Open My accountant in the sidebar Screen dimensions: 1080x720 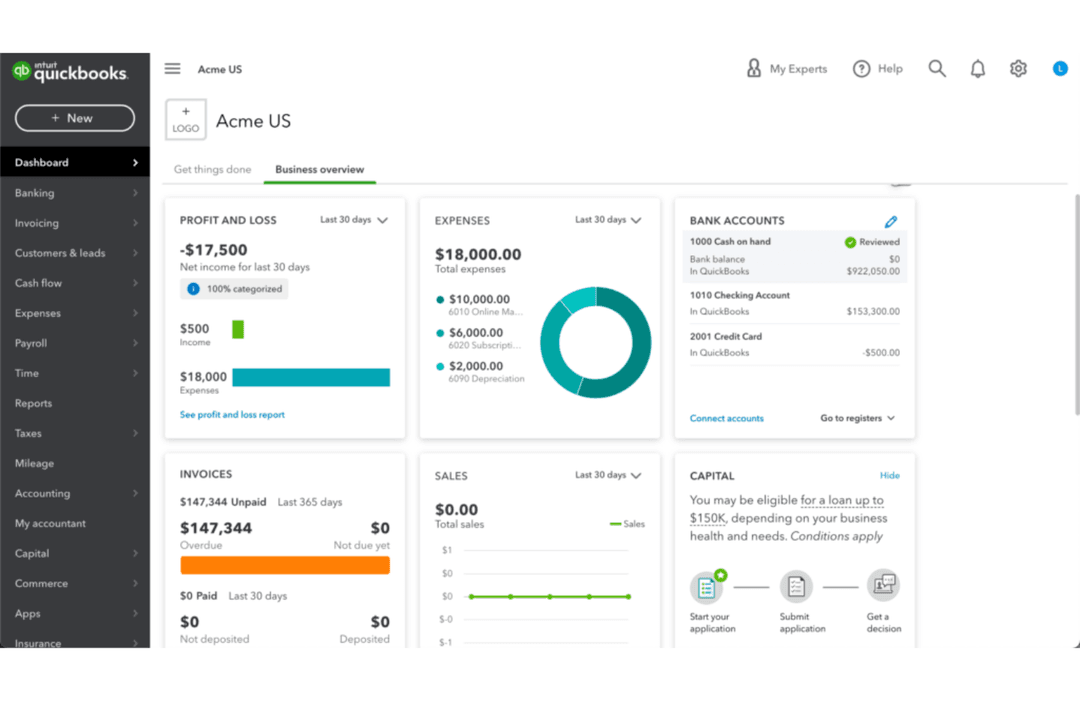(75, 524)
